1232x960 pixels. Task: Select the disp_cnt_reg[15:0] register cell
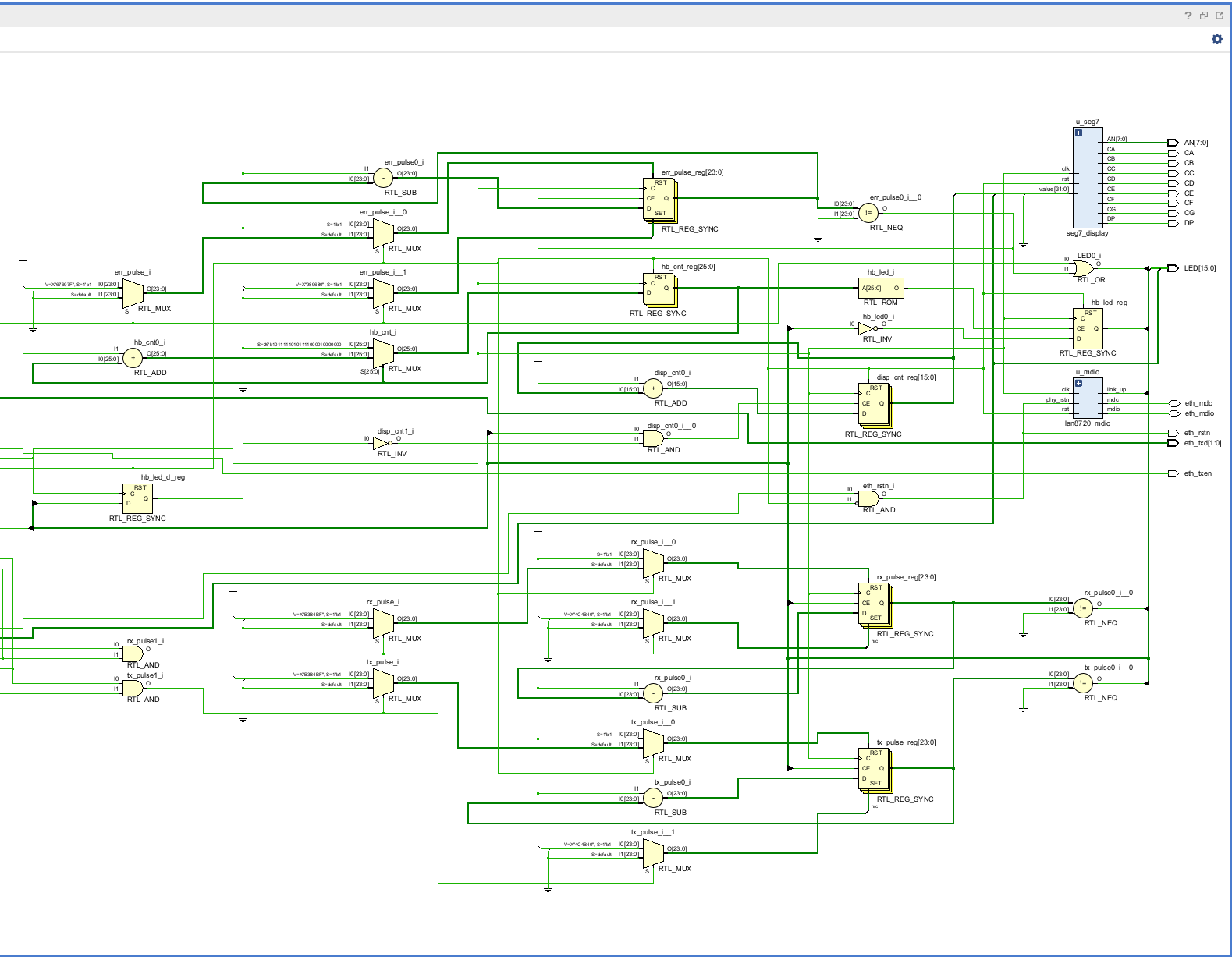point(875,405)
